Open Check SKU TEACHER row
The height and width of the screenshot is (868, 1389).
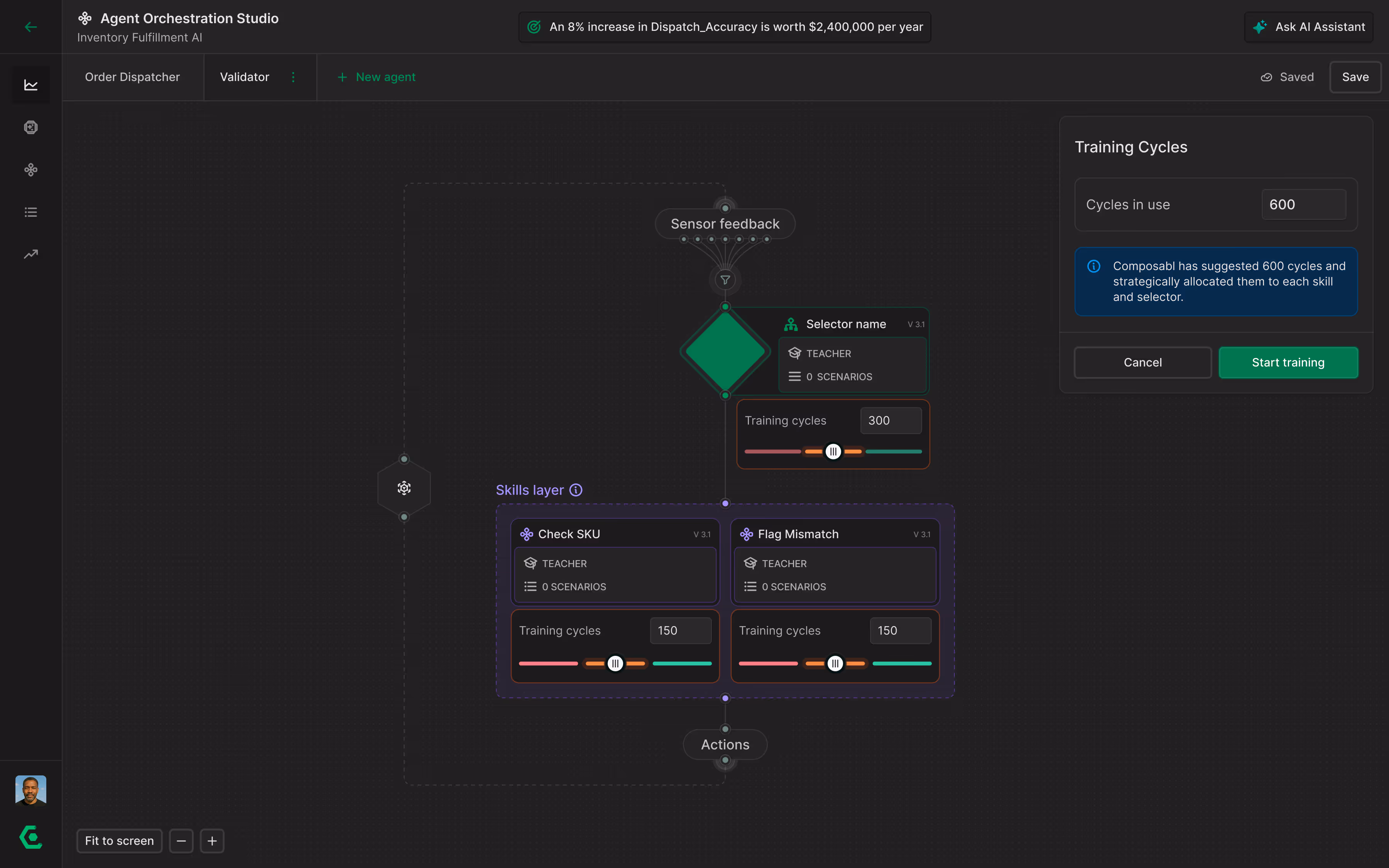615,564
